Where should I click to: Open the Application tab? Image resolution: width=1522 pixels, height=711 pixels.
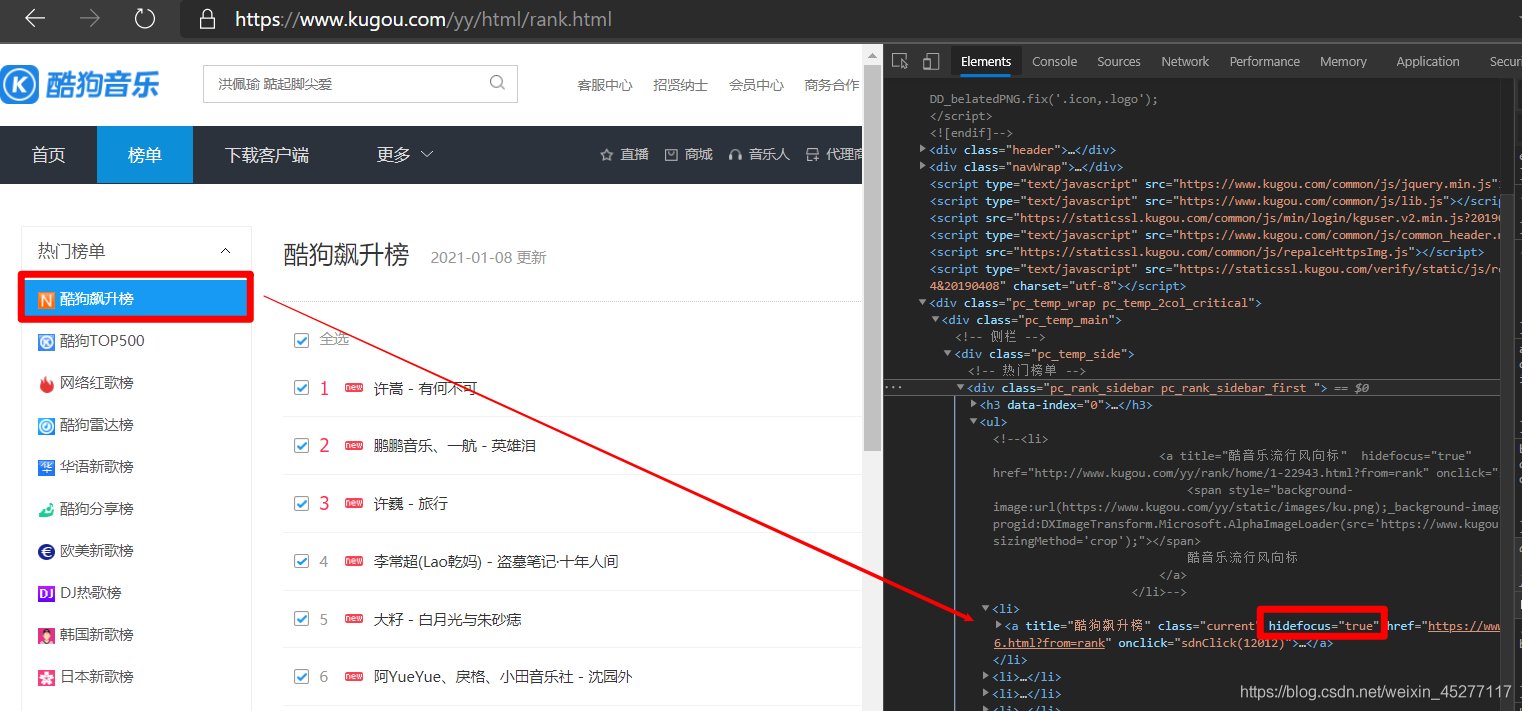[x=1427, y=61]
